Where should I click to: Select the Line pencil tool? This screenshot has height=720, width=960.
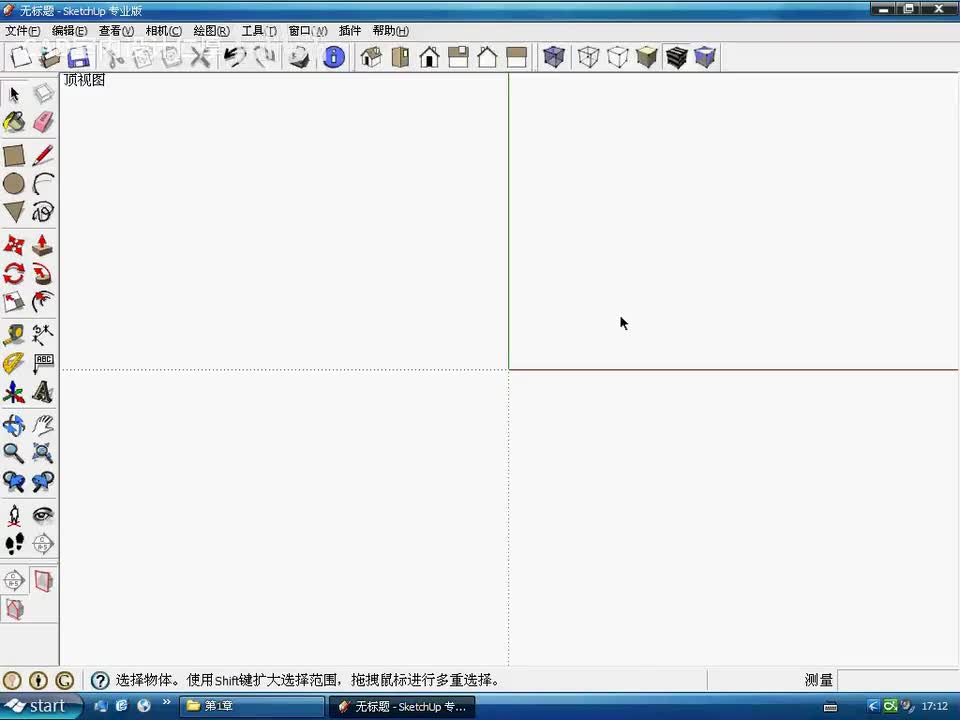point(43,156)
